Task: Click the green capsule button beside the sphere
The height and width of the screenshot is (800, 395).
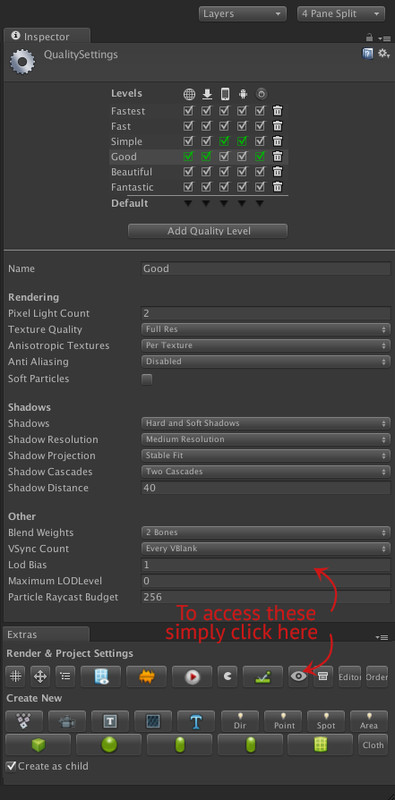Action: 180,745
